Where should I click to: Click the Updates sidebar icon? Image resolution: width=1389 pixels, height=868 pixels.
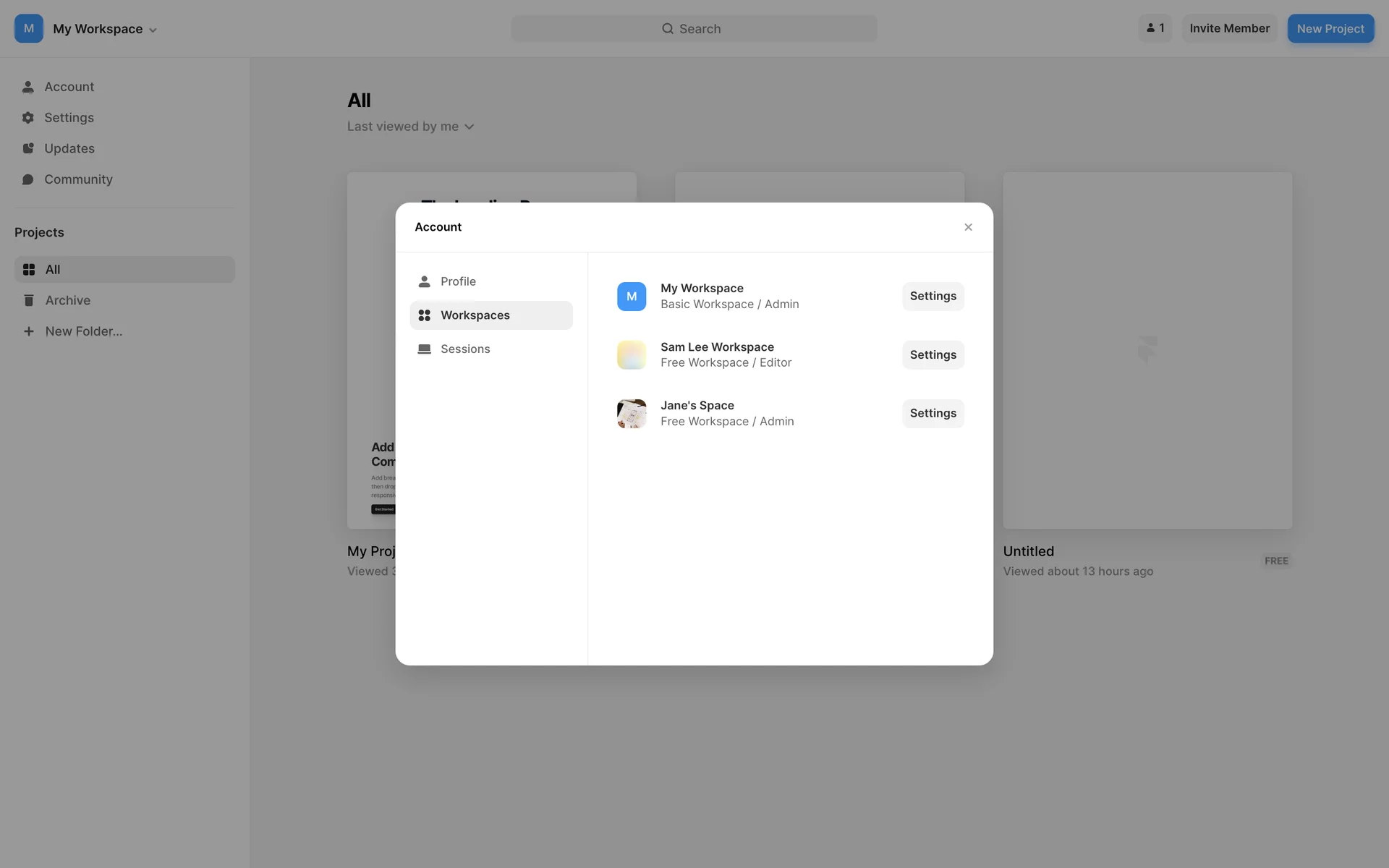[x=28, y=148]
